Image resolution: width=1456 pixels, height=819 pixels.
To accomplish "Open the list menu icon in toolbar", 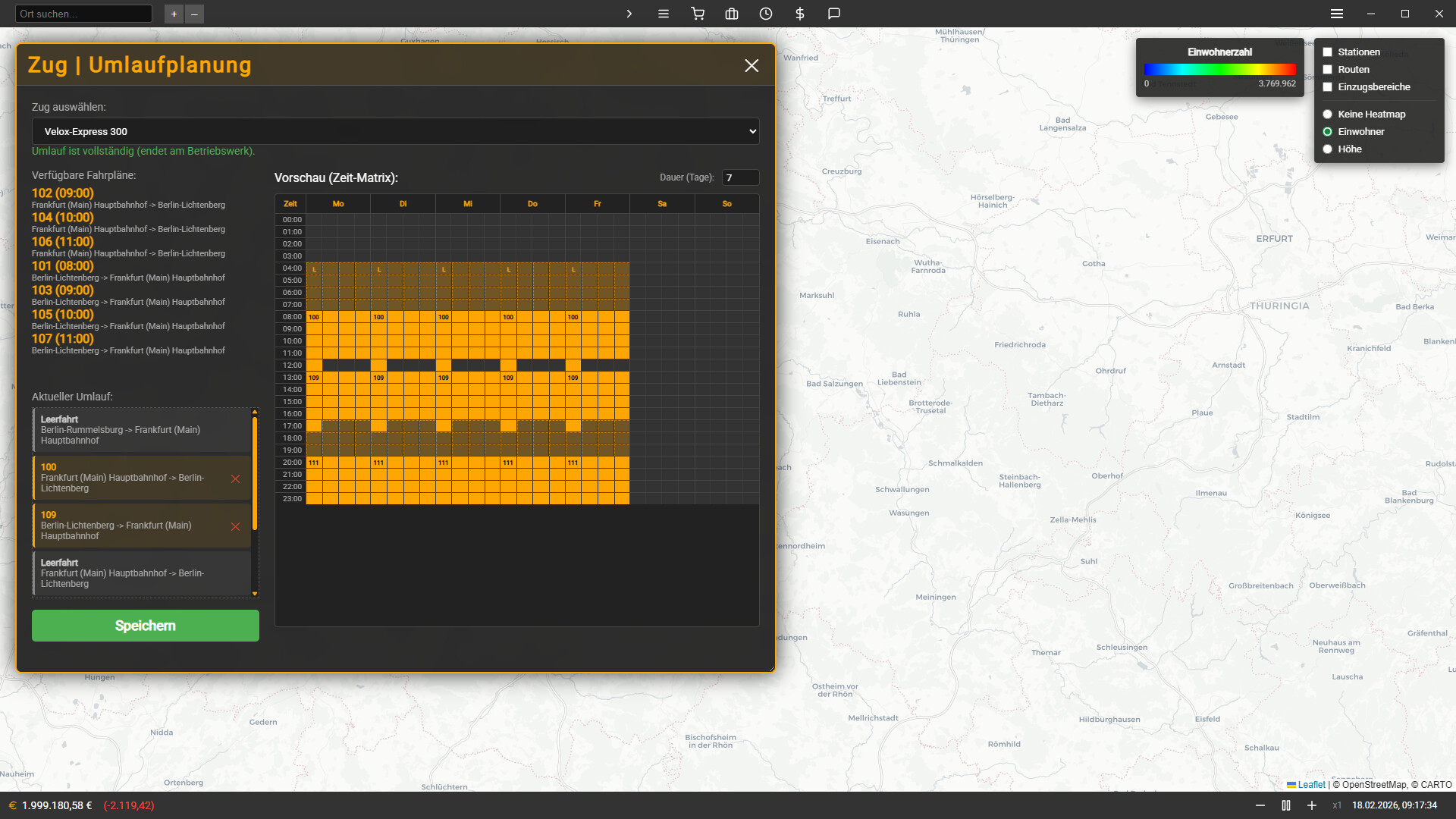I will click(664, 14).
